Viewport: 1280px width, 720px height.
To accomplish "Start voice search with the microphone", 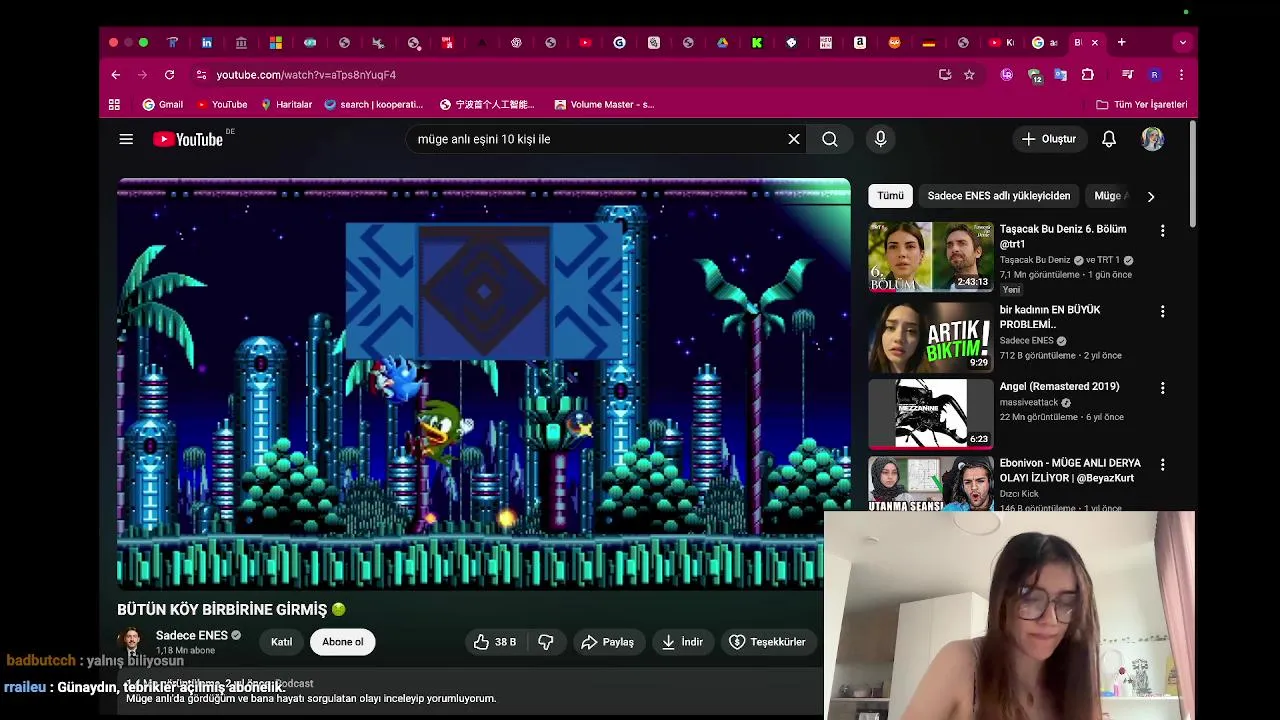I will tap(881, 139).
